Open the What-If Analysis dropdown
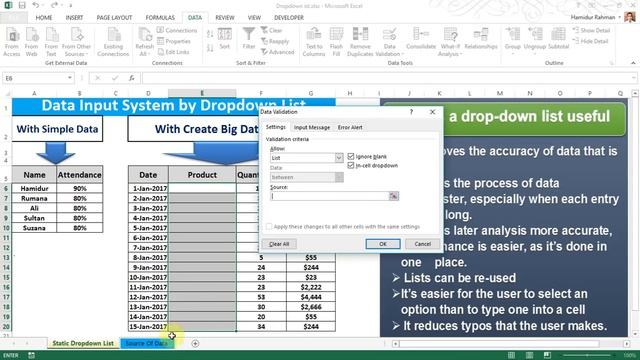The height and width of the screenshot is (360, 640). (450, 50)
